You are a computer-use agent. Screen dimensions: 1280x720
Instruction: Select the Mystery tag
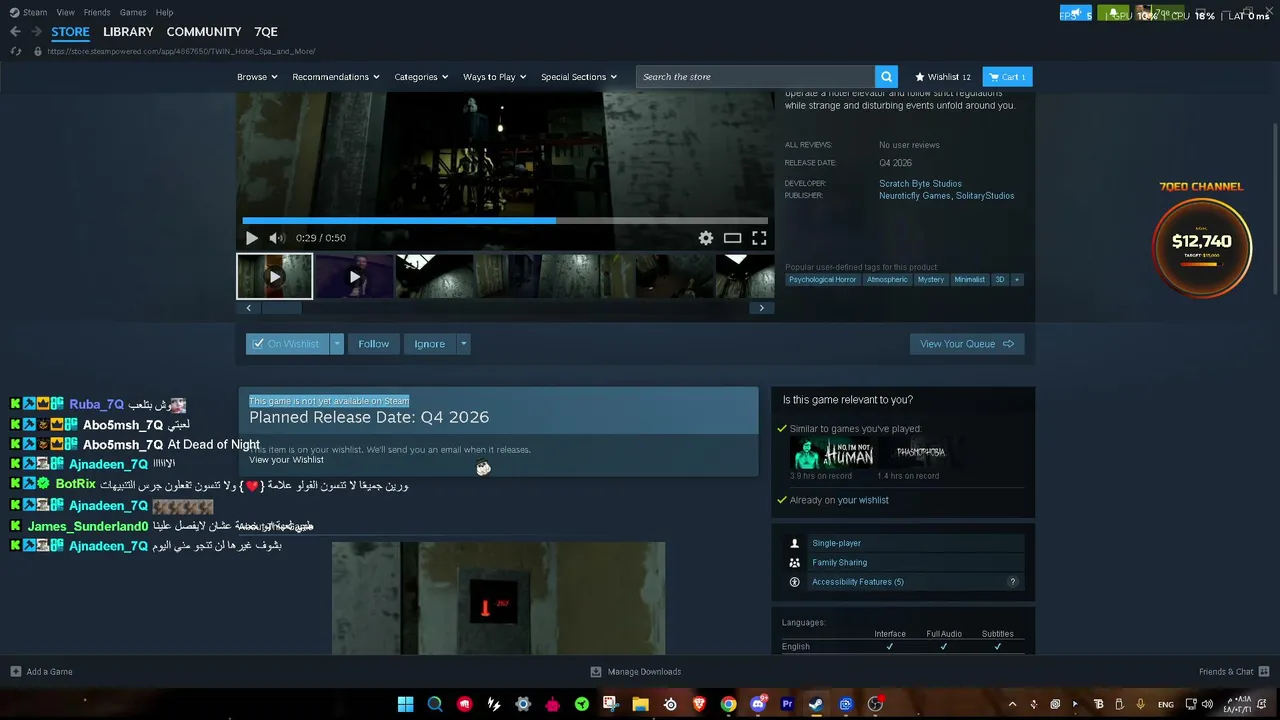(x=931, y=280)
